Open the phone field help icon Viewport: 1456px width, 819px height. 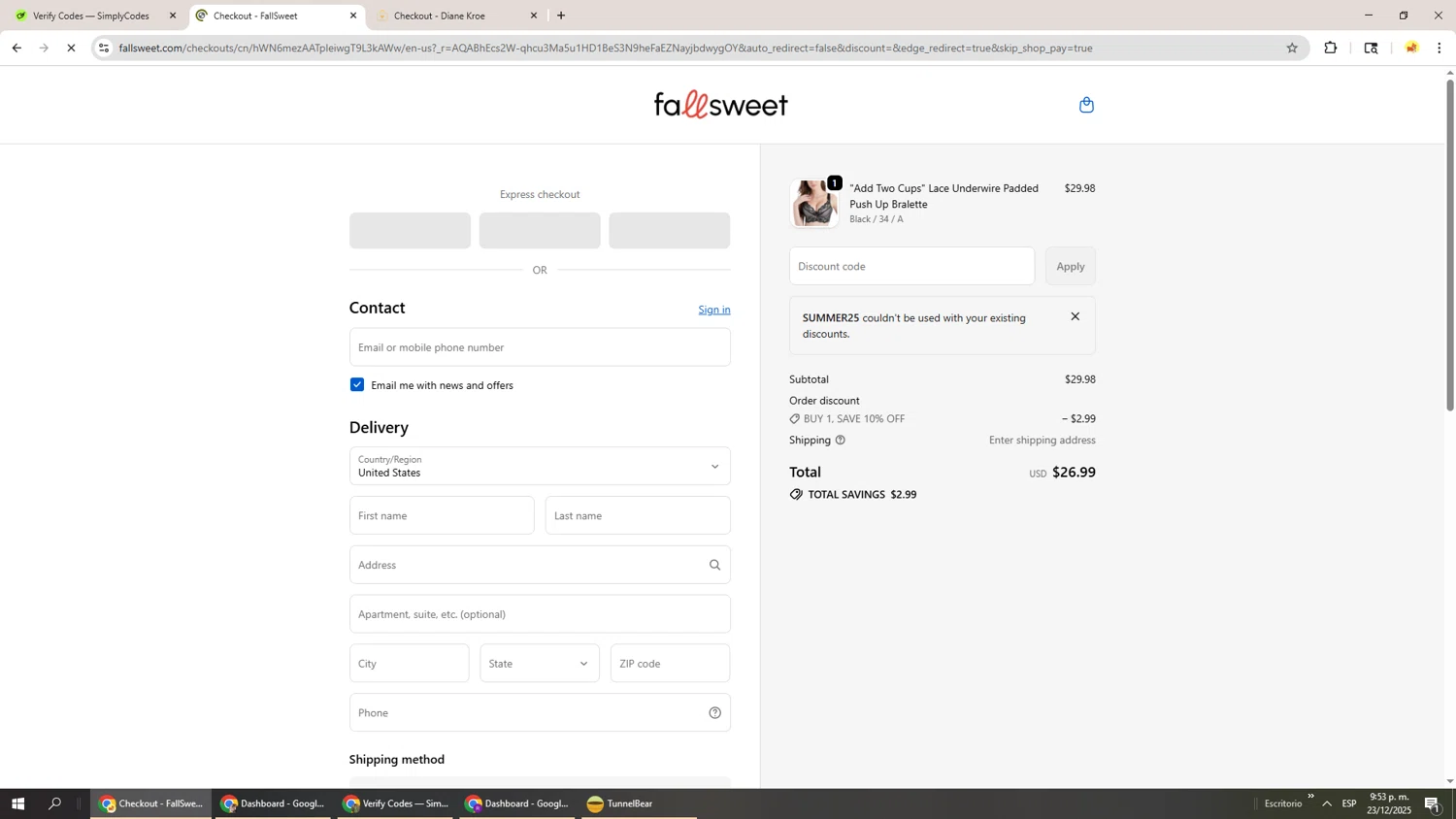tap(714, 713)
